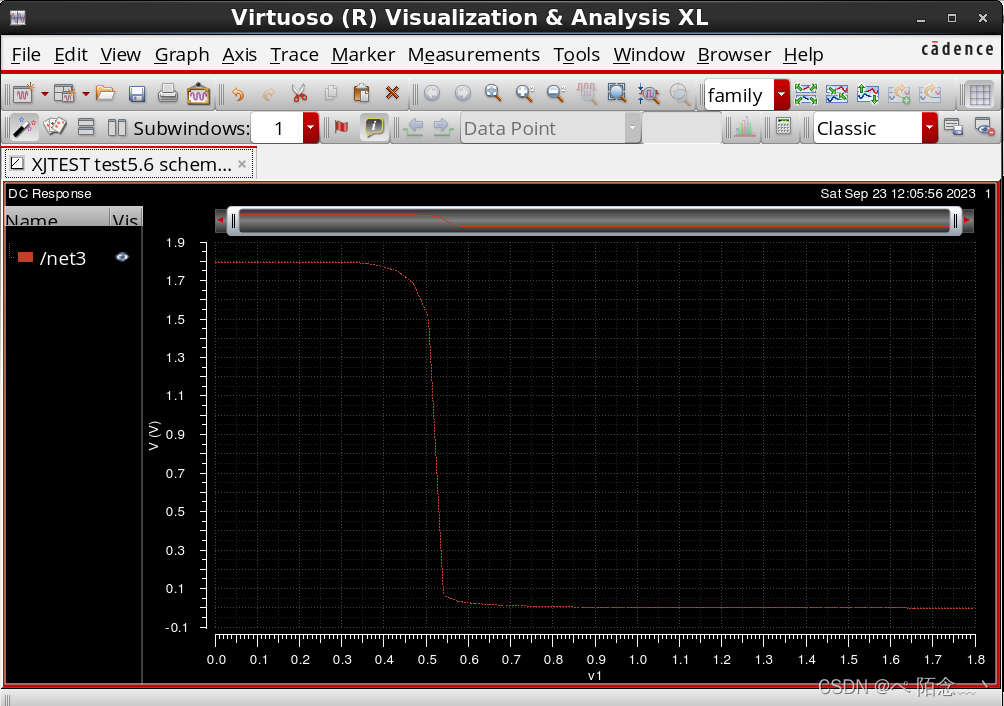Screen dimensions: 1004x706
Task: Select the /net3 trace in legend
Action: [x=63, y=258]
